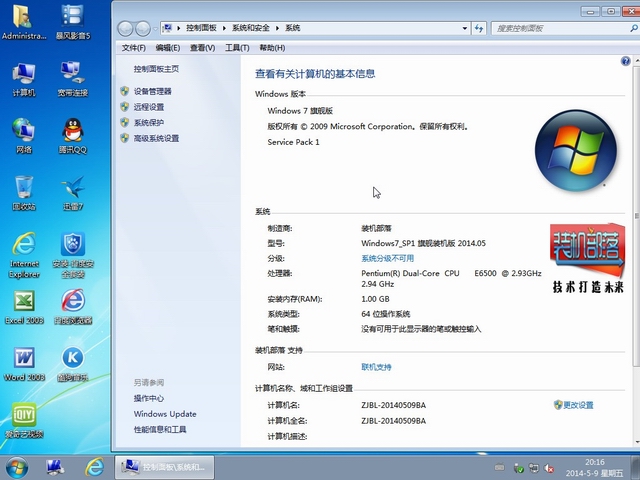The height and width of the screenshot is (480, 640).
Task: Click the back navigation arrow
Action: [x=125, y=29]
